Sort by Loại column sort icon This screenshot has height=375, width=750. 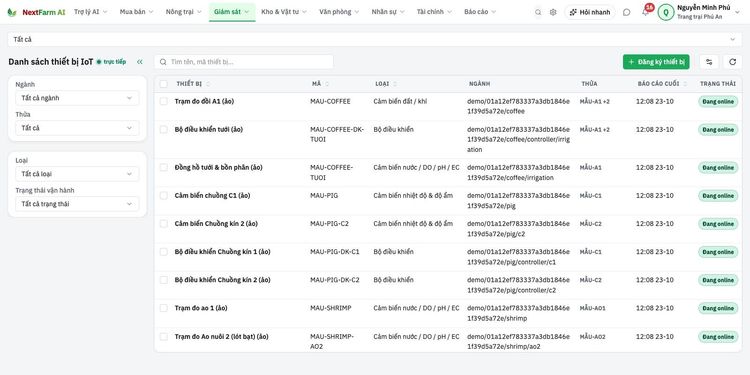pos(394,84)
